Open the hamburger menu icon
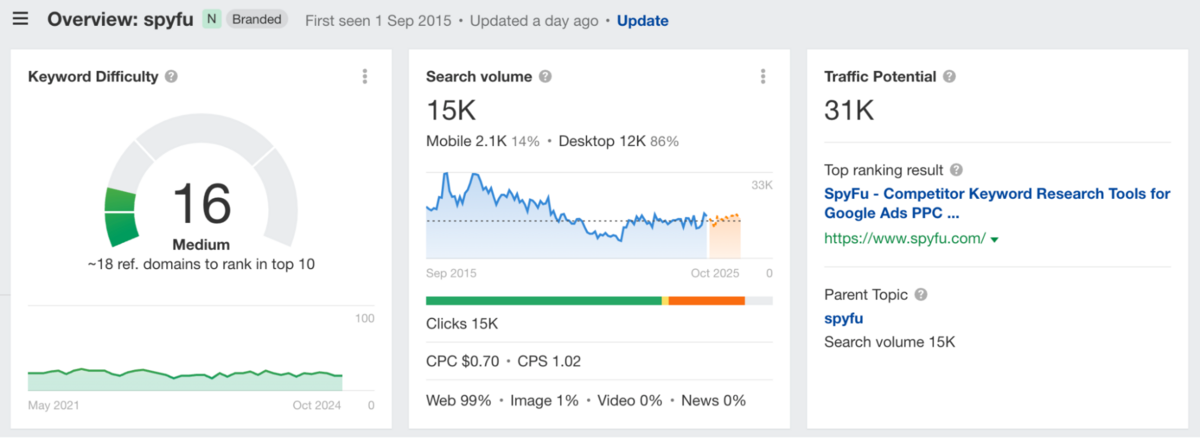 click(20, 20)
